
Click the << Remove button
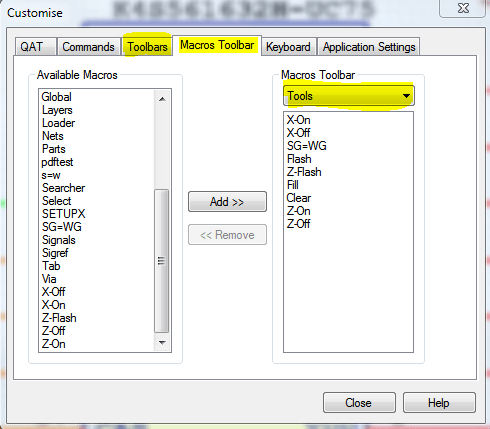click(x=227, y=235)
